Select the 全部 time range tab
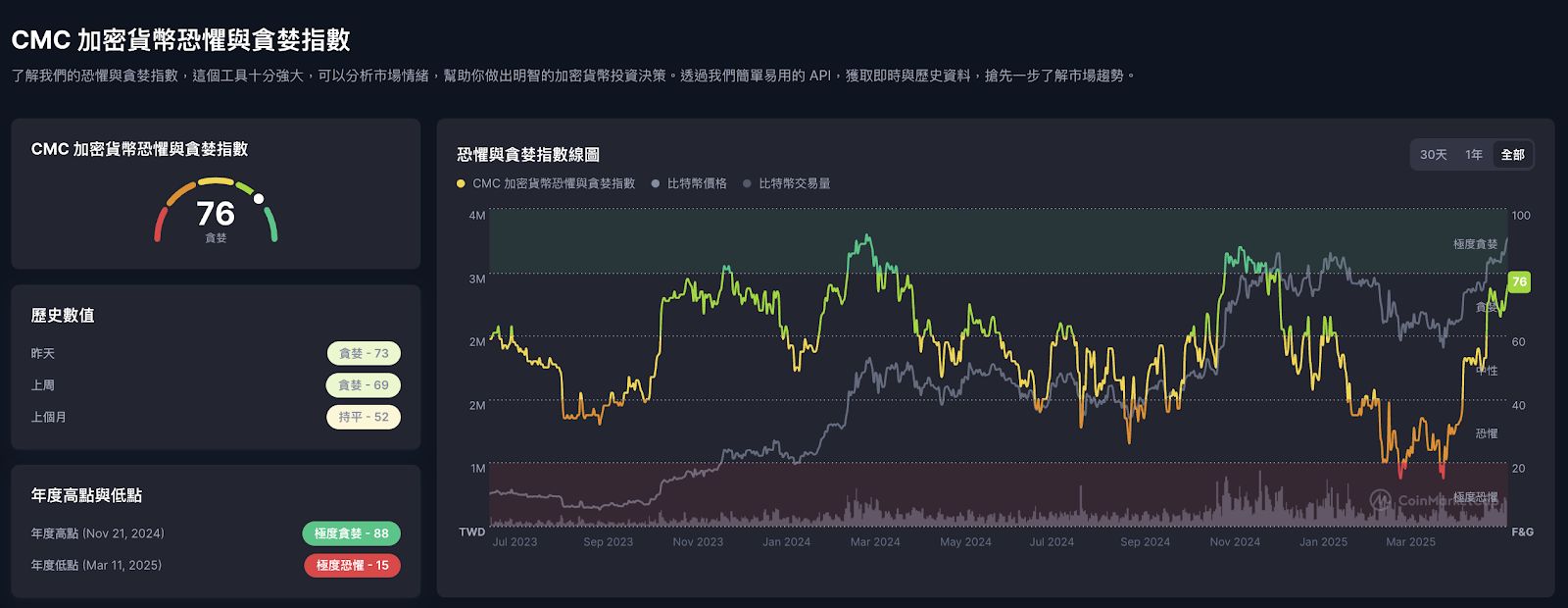This screenshot has width=1568, height=608. [1512, 155]
